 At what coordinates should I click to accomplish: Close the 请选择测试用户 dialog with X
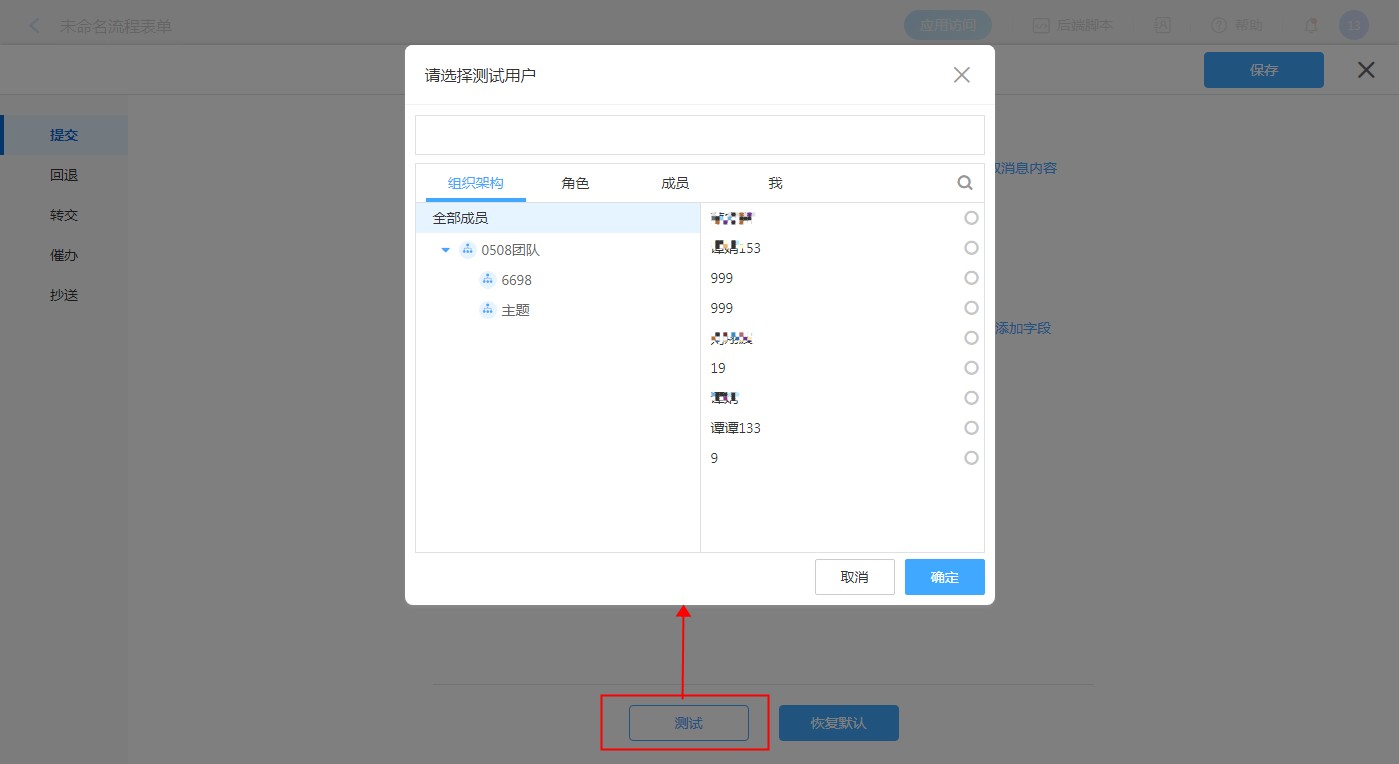(x=961, y=75)
